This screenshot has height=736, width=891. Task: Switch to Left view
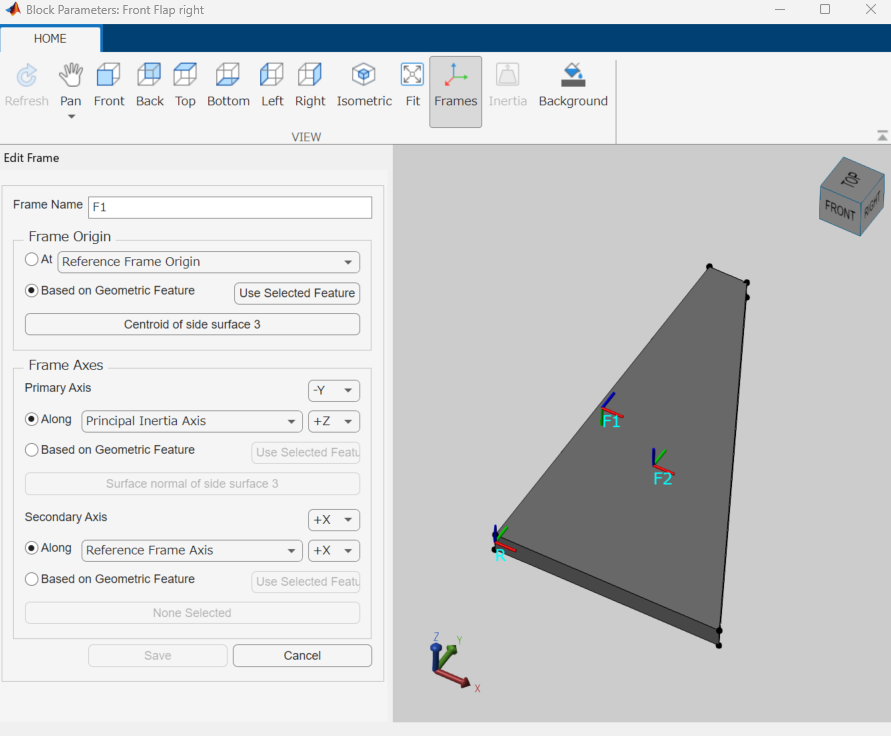tap(272, 85)
